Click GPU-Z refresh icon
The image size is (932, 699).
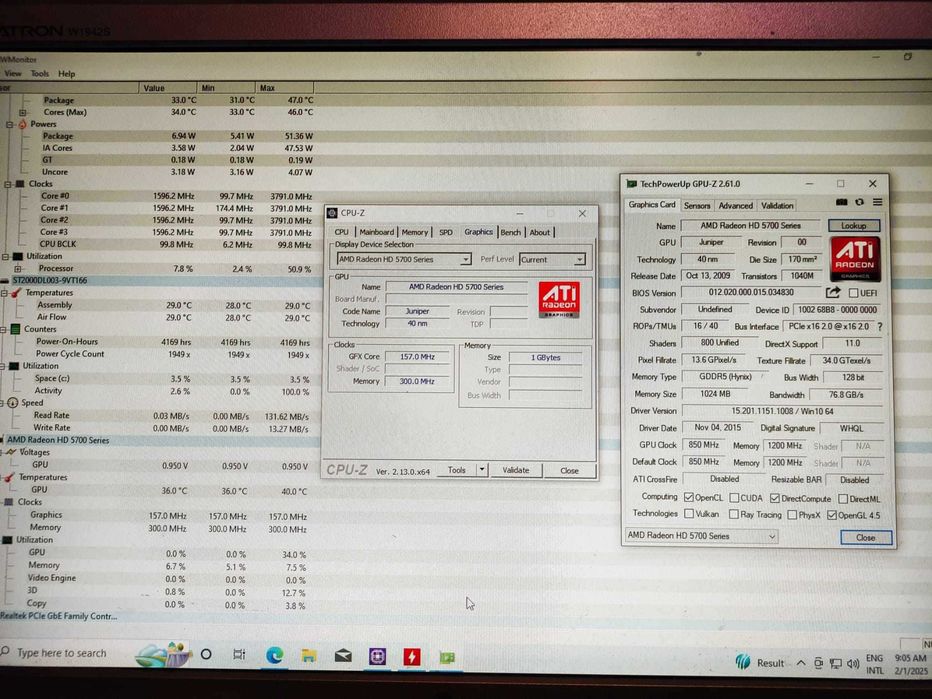859,203
